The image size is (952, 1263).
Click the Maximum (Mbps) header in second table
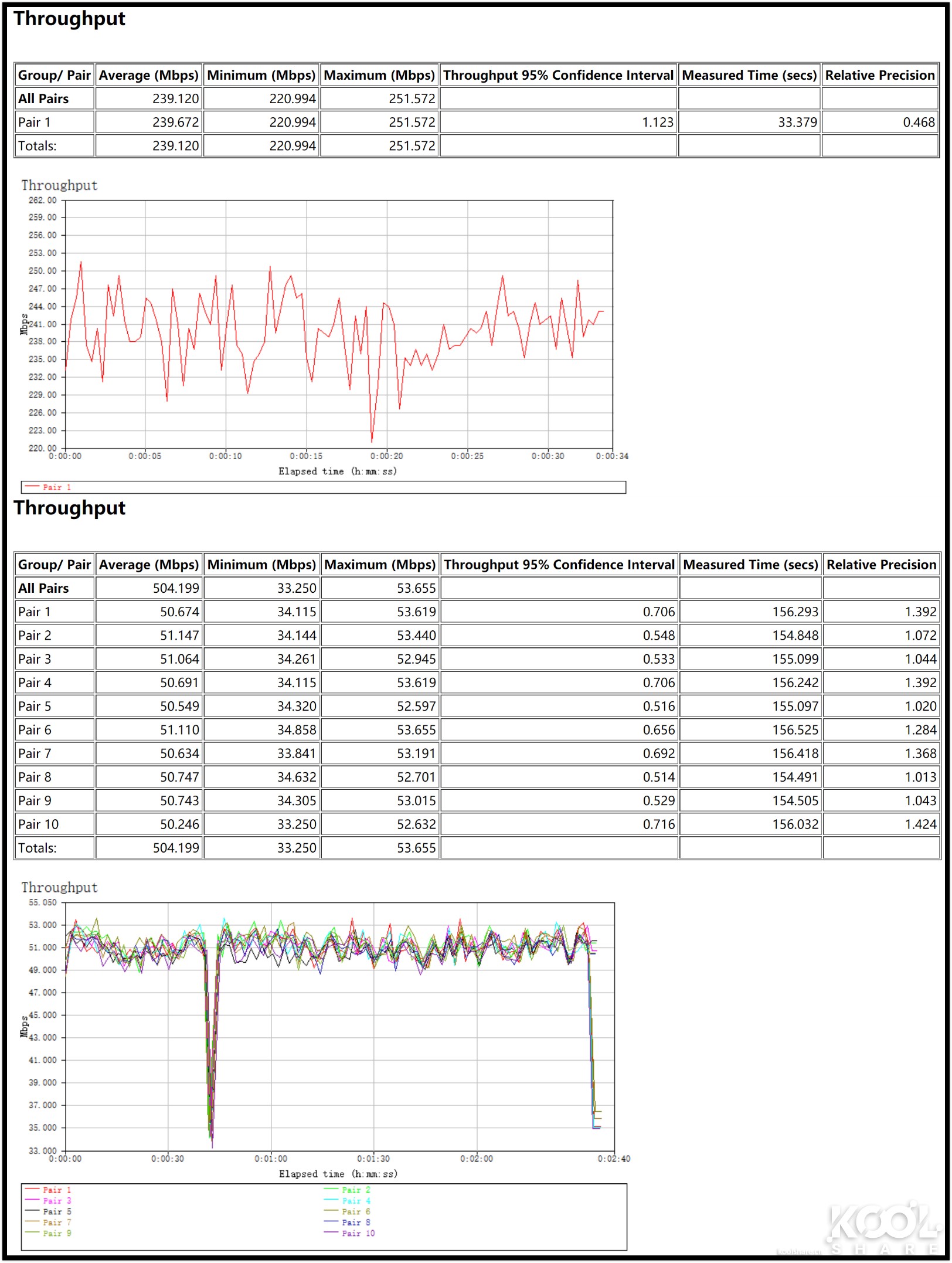pos(379,565)
